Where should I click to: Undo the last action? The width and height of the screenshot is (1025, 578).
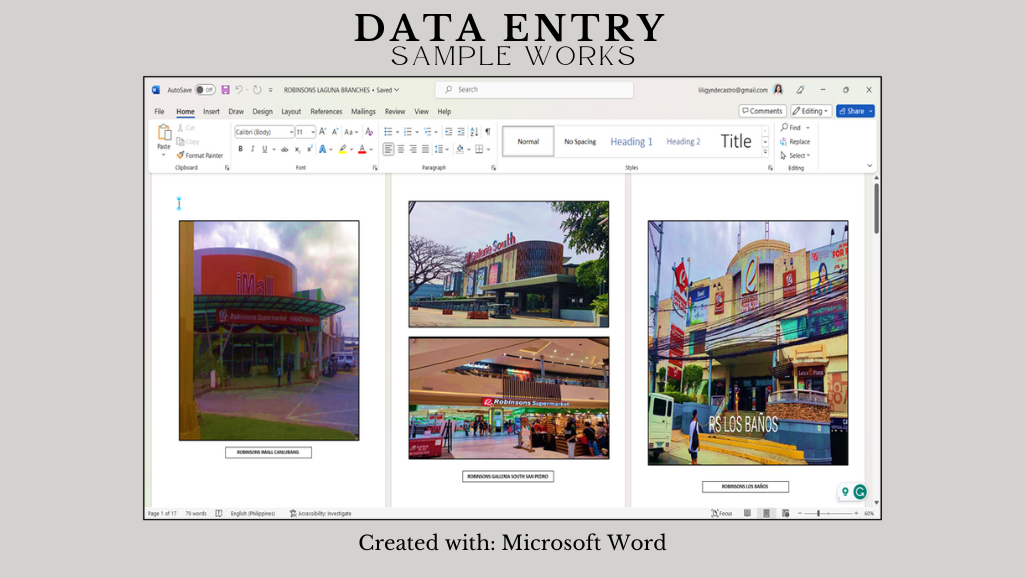pos(239,90)
